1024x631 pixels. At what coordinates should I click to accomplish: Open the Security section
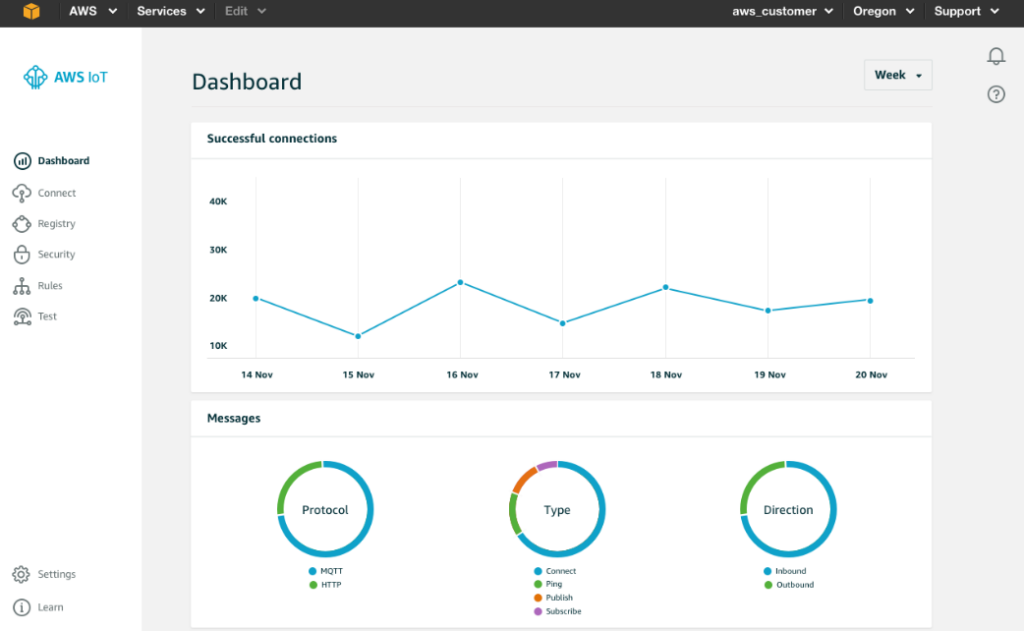22,254
